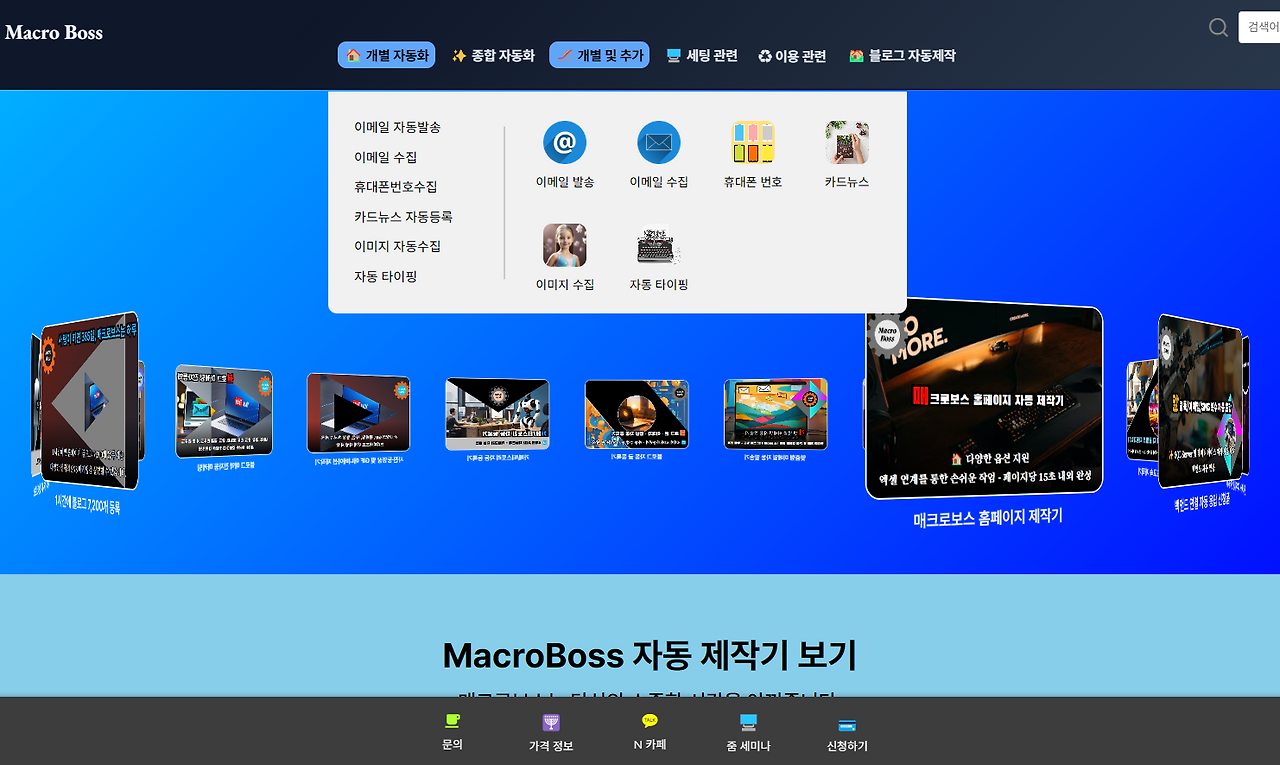The height and width of the screenshot is (765, 1280).
Task: Choose the 이미지 수집 girl portrait icon
Action: point(565,245)
